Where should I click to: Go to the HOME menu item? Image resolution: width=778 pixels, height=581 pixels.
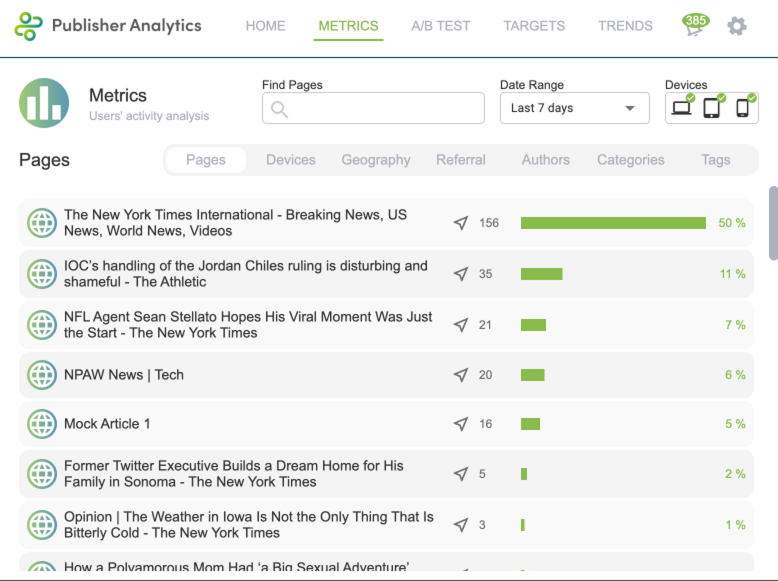(x=265, y=26)
